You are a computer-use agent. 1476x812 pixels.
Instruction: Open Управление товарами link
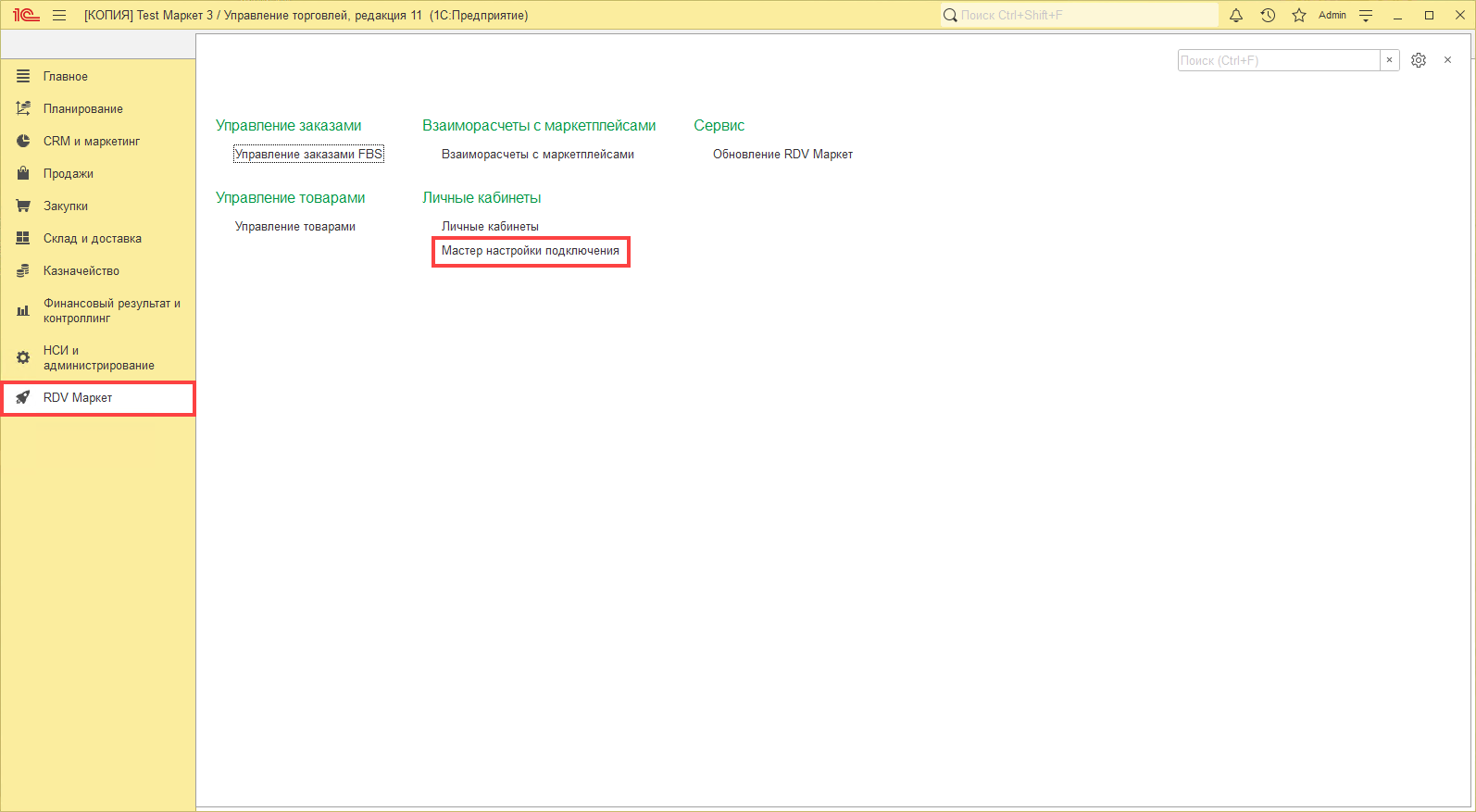(x=295, y=226)
